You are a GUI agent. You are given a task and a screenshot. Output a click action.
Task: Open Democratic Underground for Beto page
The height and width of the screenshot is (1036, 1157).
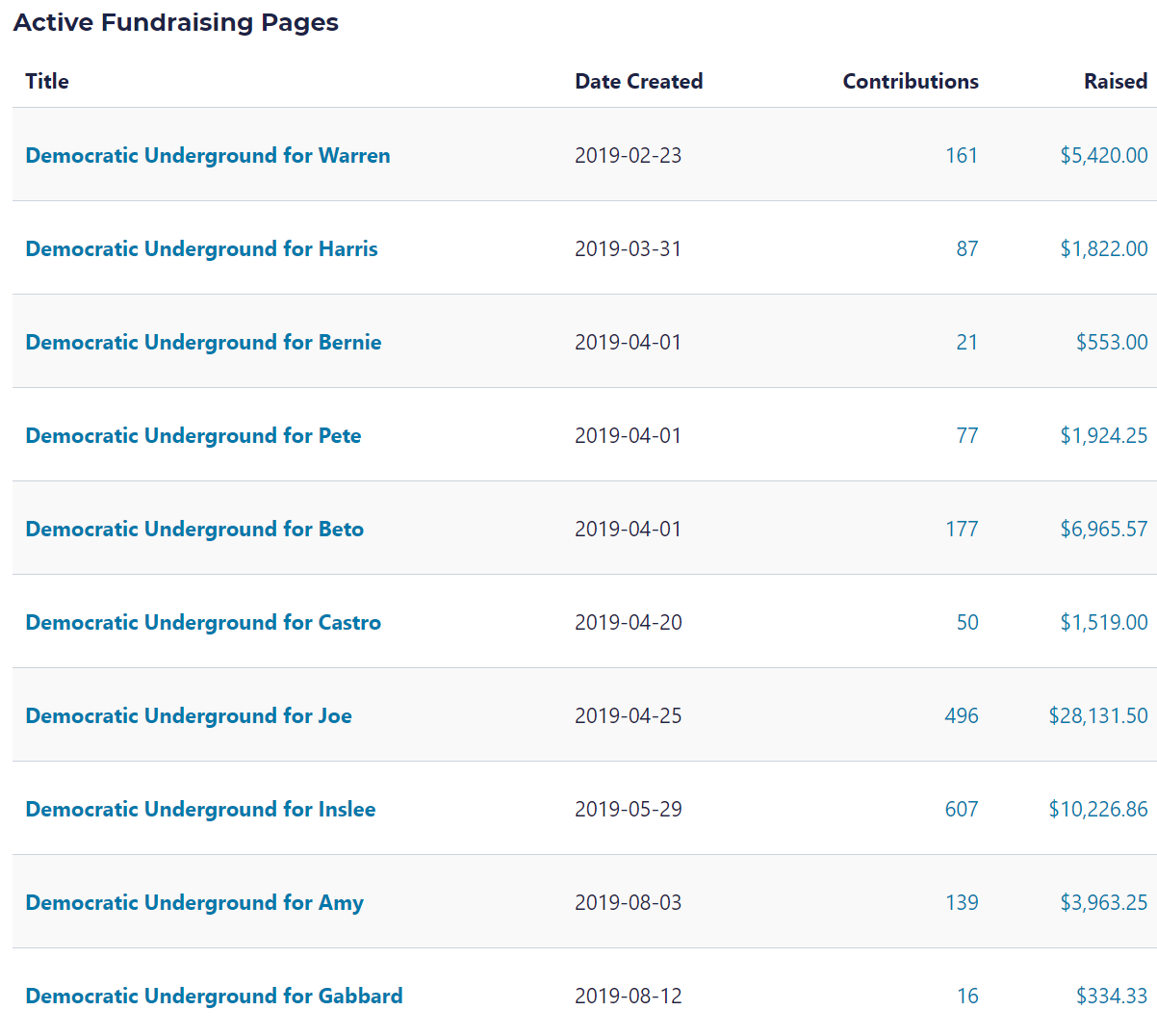point(194,530)
